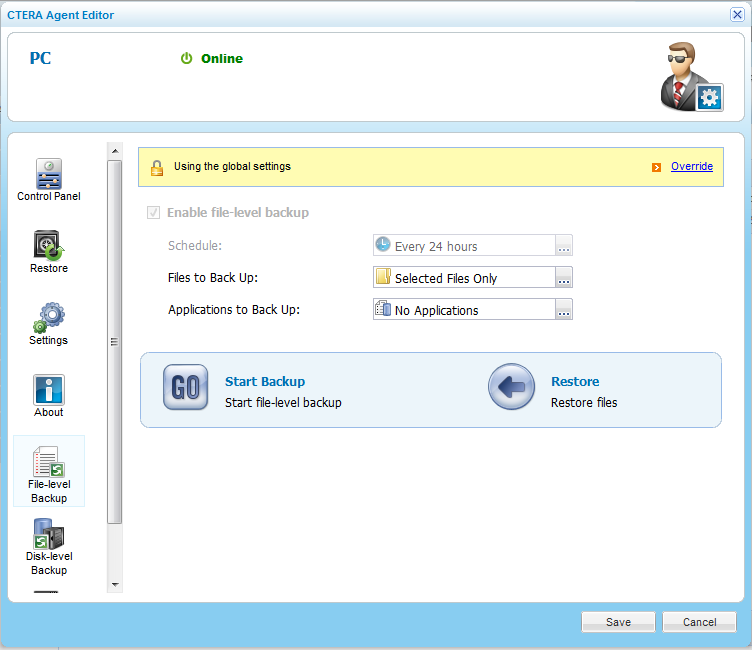752x650 pixels.
Task: Click the agent user avatar icon
Action: point(691,77)
